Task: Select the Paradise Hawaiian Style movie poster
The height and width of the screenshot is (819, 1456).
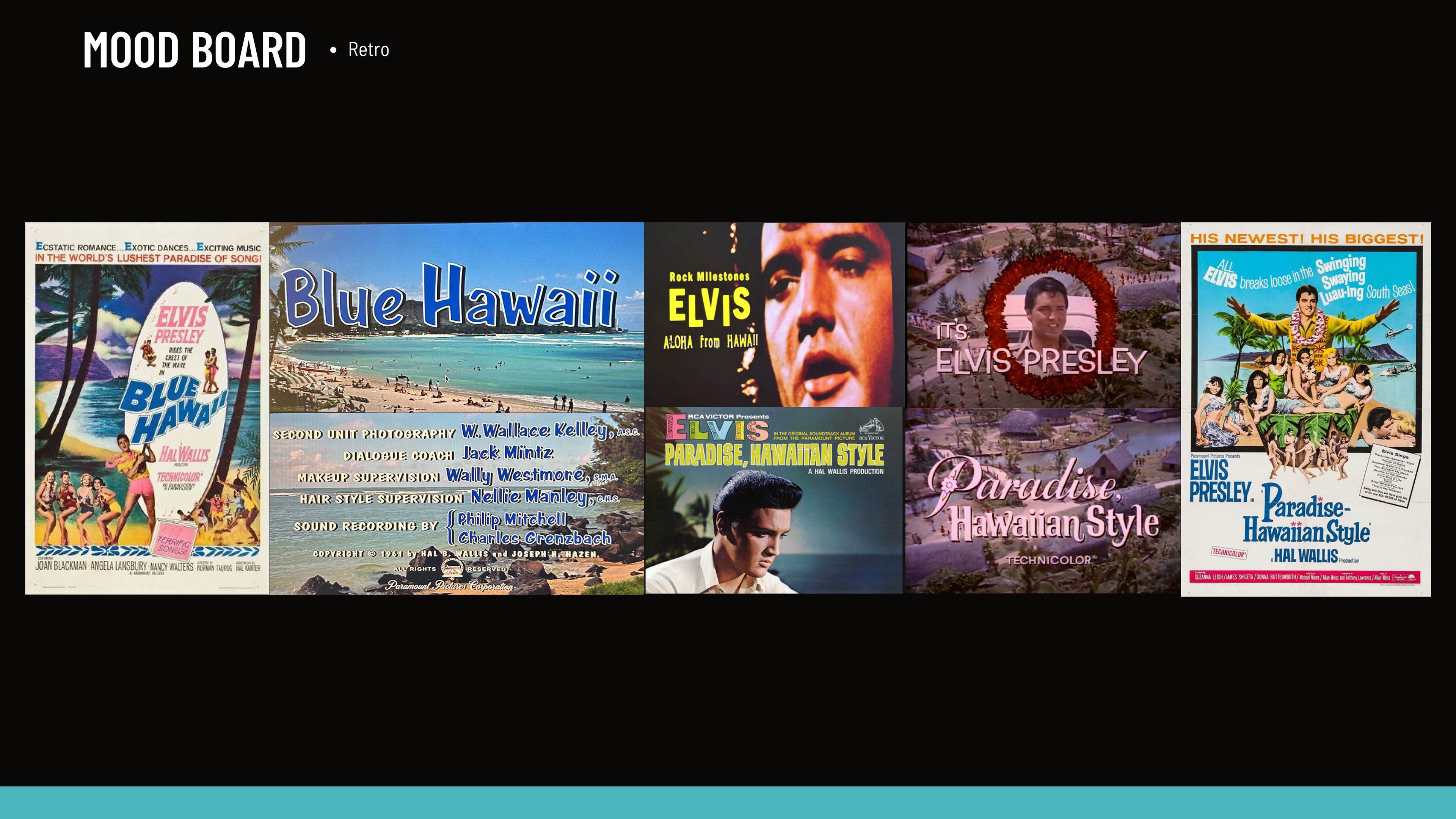Action: (1305, 409)
